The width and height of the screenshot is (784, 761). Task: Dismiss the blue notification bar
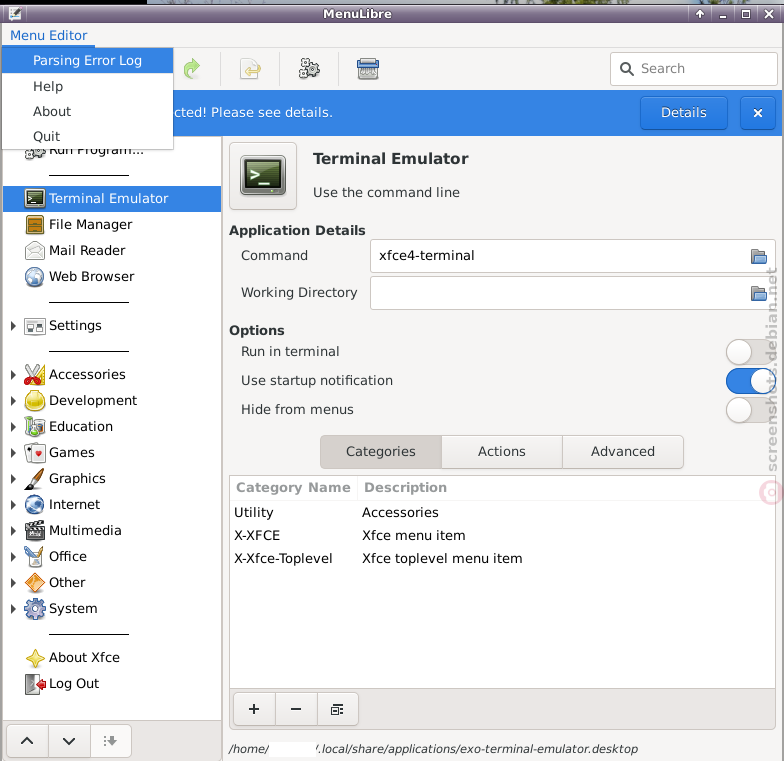[758, 112]
